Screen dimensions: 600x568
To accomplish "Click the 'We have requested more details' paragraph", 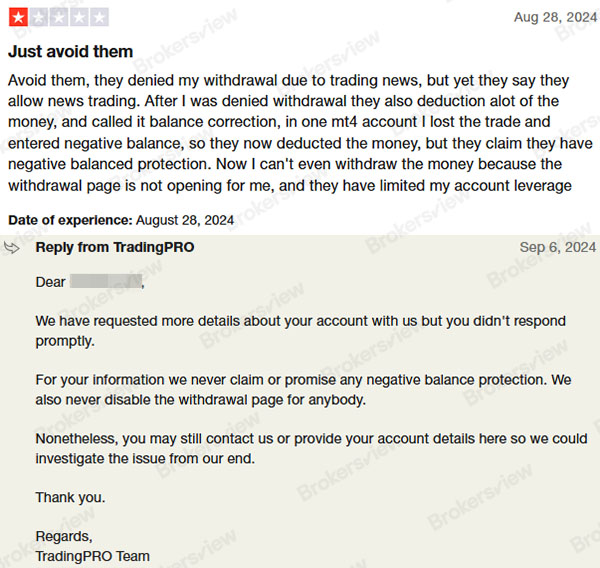I will [300, 331].
